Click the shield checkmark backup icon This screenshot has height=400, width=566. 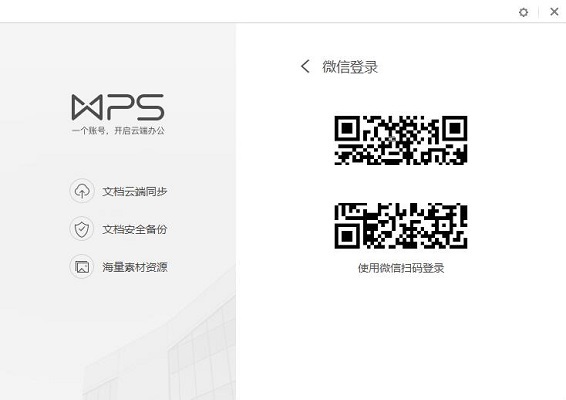pos(82,229)
